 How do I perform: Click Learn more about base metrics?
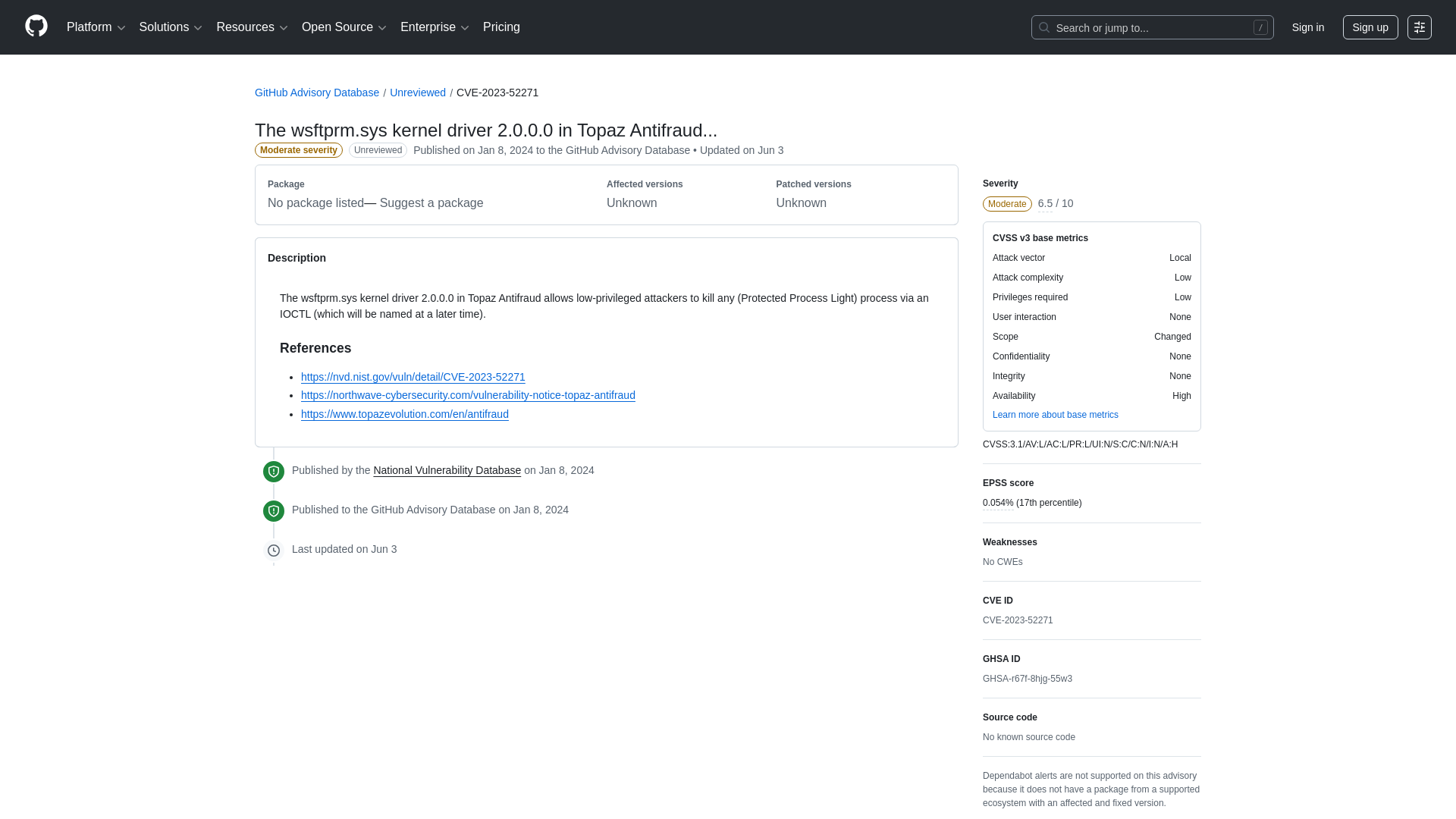tap(1055, 415)
